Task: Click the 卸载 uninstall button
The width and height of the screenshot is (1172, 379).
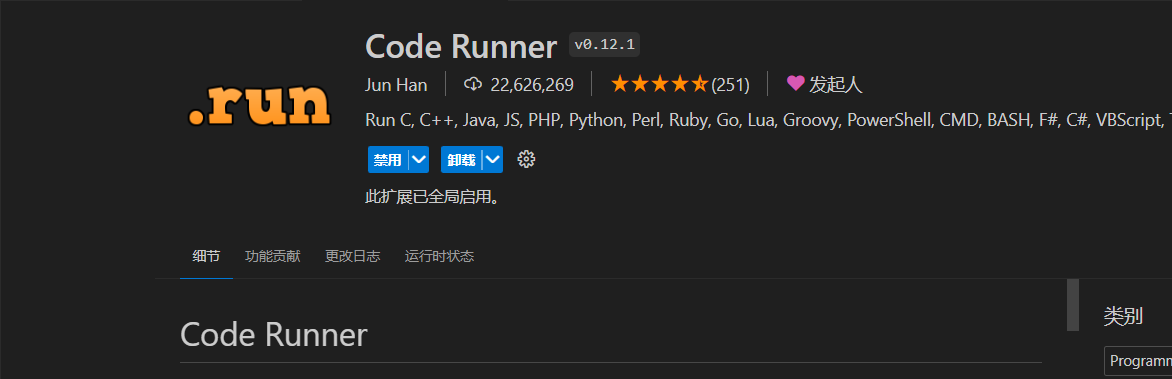Action: 461,159
